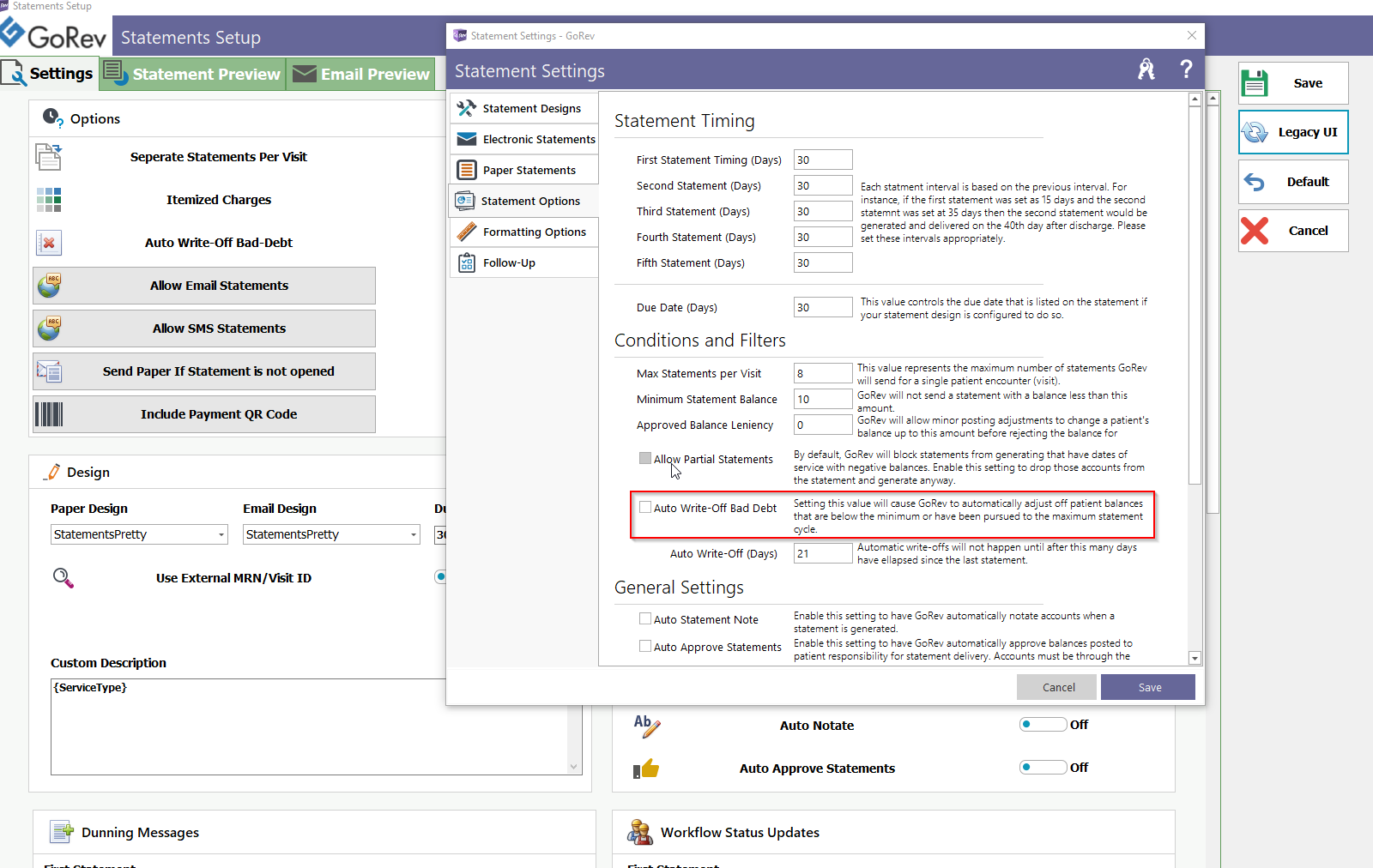This screenshot has width=1373, height=868.
Task: Click the Auto Notate pencil icon
Action: [x=647, y=726]
